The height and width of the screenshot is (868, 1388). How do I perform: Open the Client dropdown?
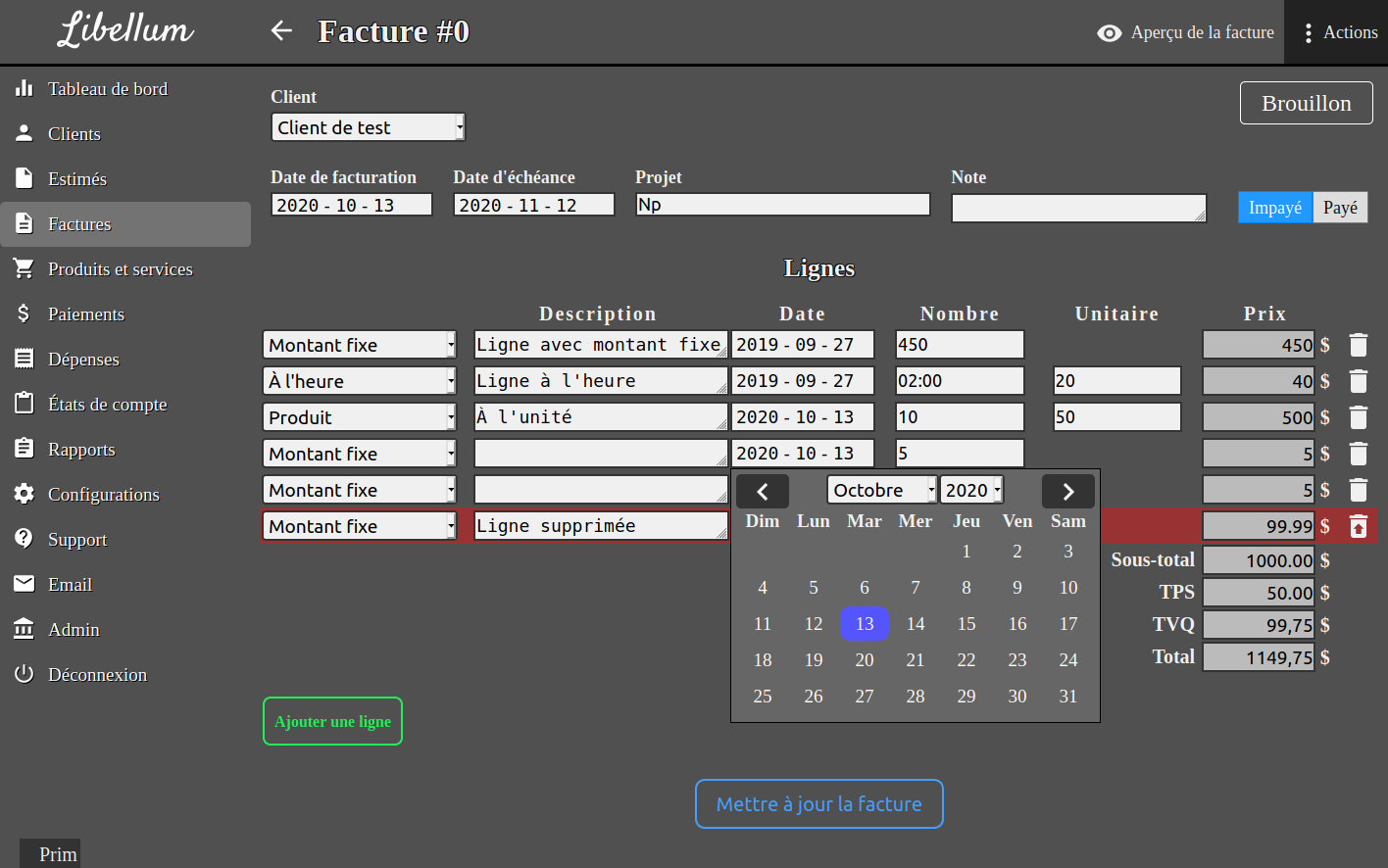pos(368,127)
